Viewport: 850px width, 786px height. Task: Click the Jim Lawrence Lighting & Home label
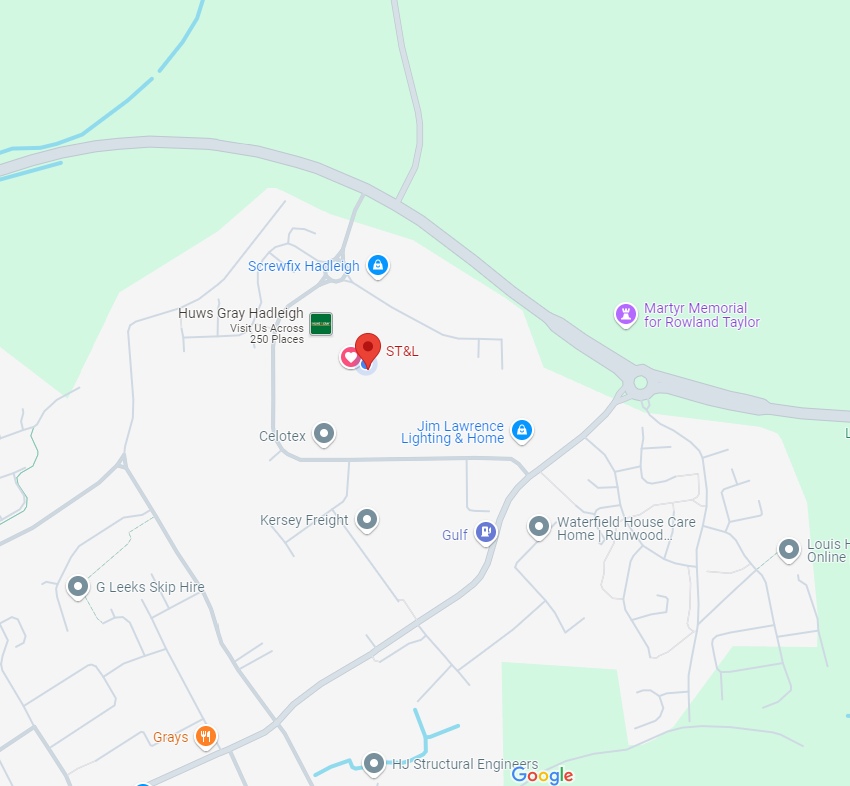(x=453, y=432)
